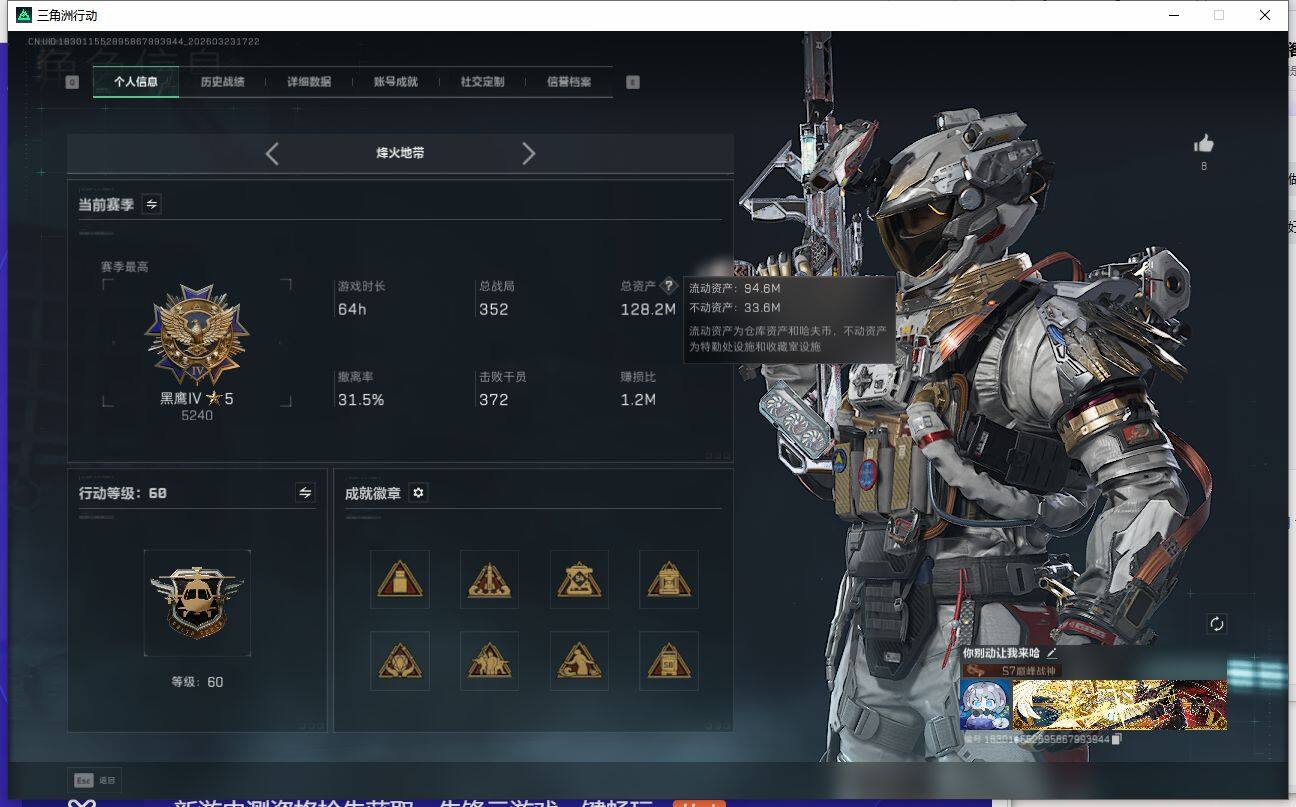1296x807 pixels.
Task: Select the first bottom-row achievement badge
Action: [400, 660]
